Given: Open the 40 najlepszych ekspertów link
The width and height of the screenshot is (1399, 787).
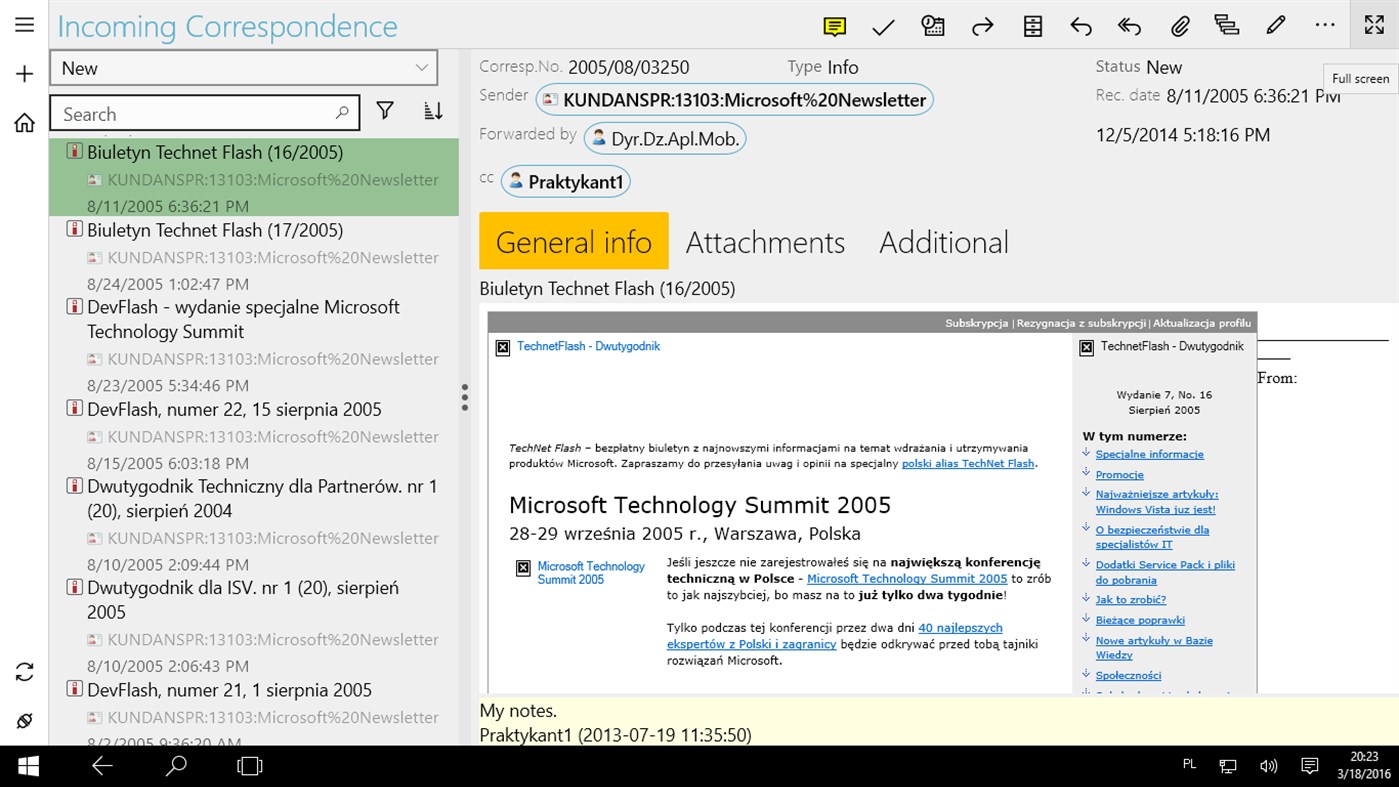Looking at the screenshot, I should [x=835, y=636].
